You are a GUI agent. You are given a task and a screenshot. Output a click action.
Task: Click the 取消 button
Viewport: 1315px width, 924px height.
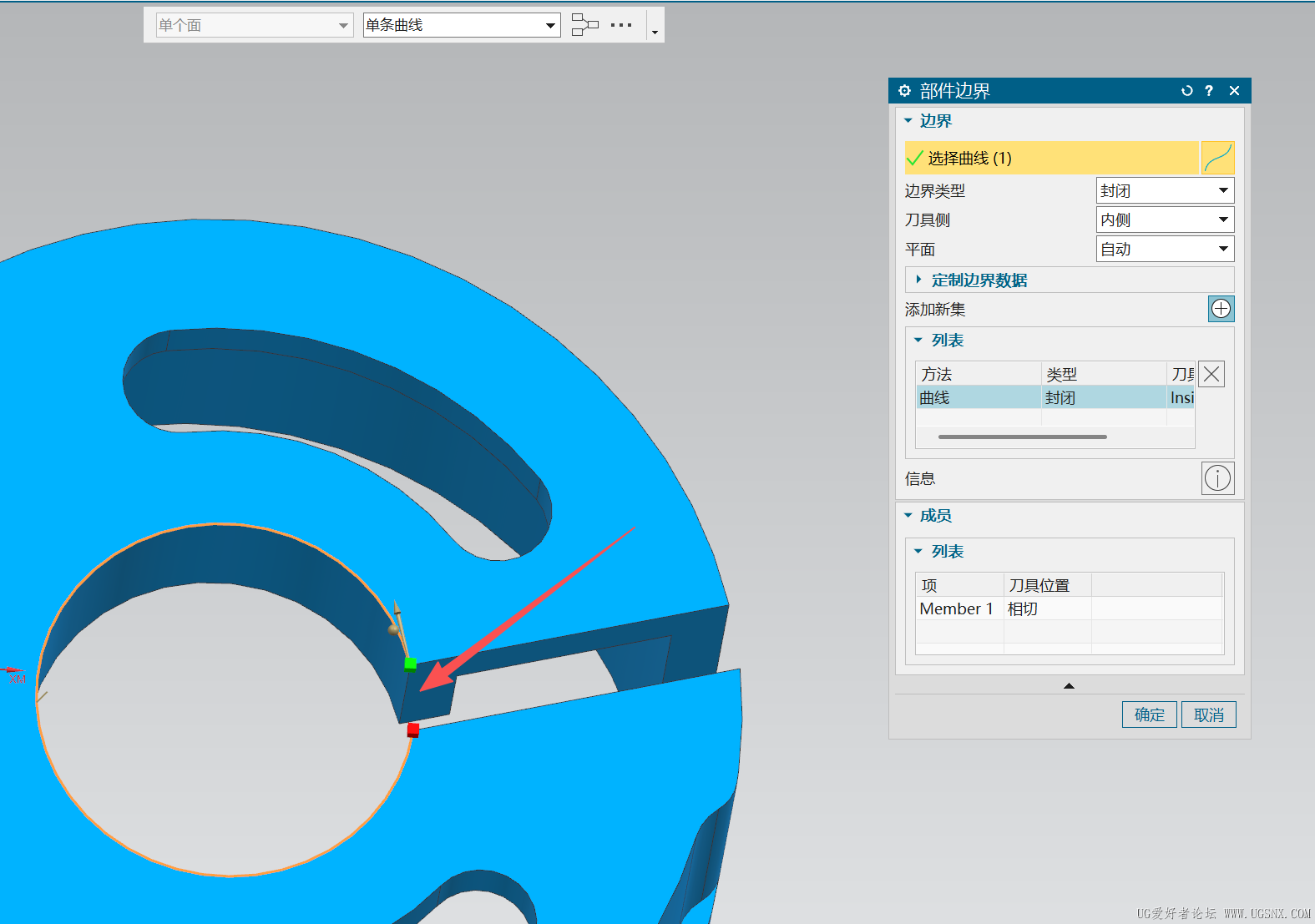point(1208,714)
